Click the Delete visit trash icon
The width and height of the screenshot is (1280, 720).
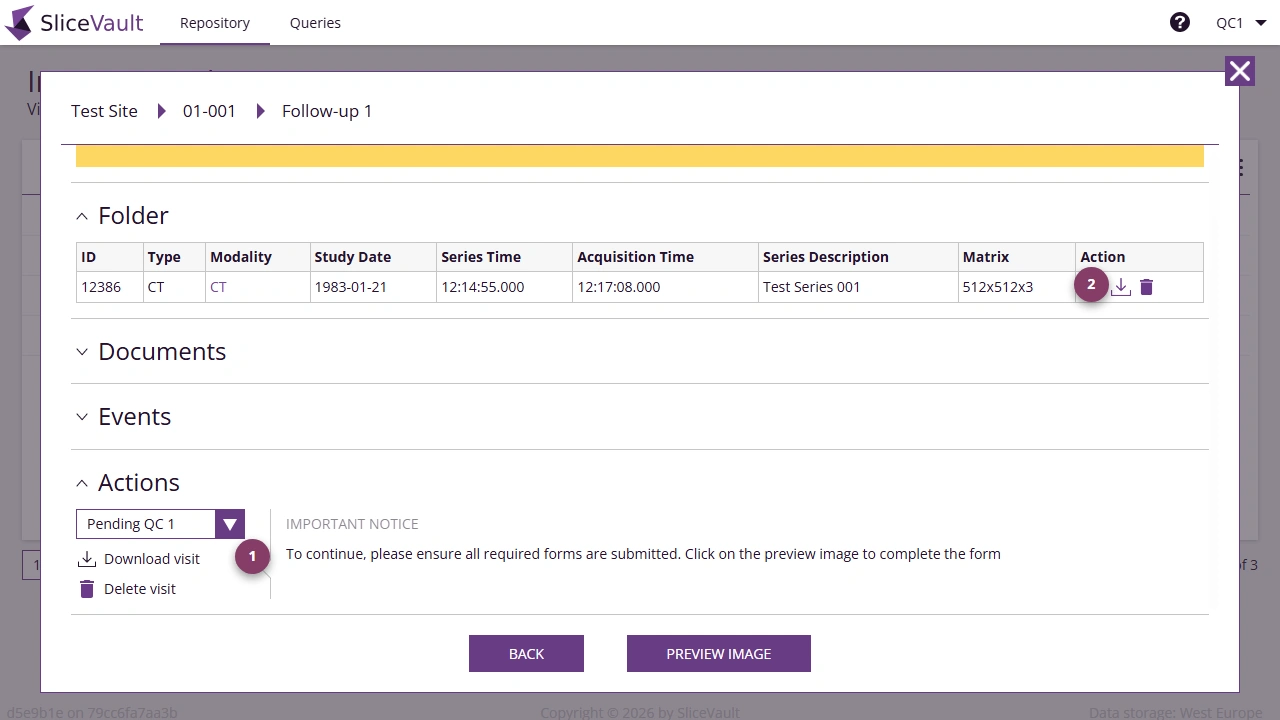pos(87,588)
